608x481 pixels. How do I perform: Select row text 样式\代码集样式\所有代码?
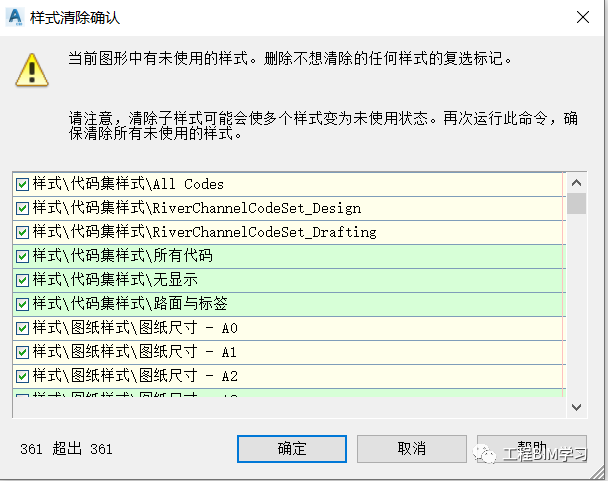click(x=123, y=256)
